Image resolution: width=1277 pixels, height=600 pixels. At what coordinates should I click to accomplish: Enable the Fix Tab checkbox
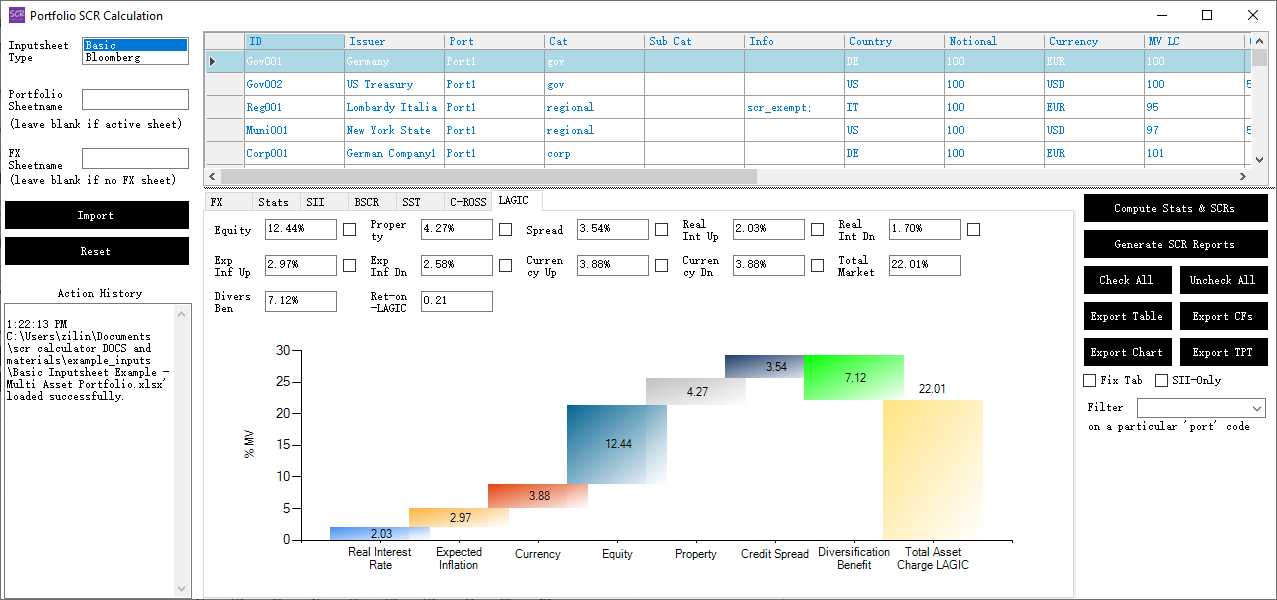click(1090, 381)
